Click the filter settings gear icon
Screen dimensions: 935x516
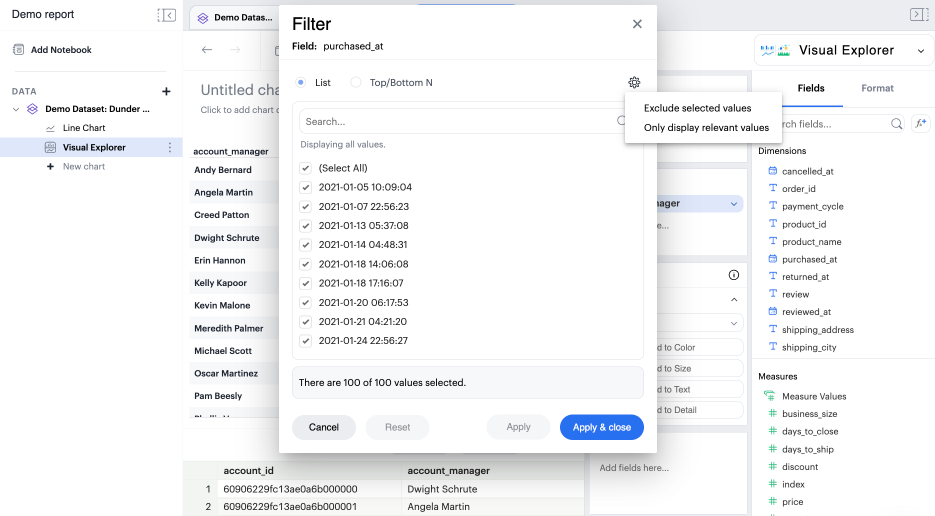coord(634,83)
